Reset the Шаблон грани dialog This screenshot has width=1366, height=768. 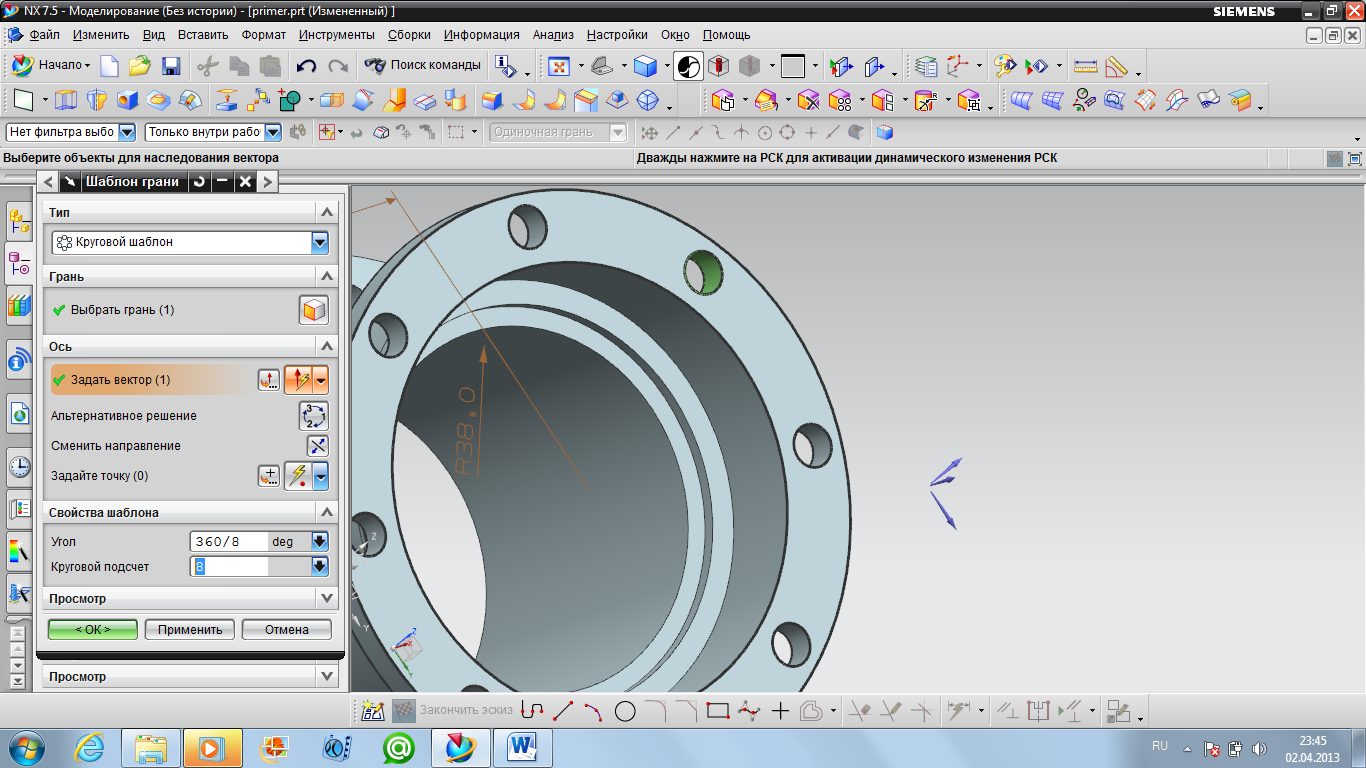tap(200, 181)
